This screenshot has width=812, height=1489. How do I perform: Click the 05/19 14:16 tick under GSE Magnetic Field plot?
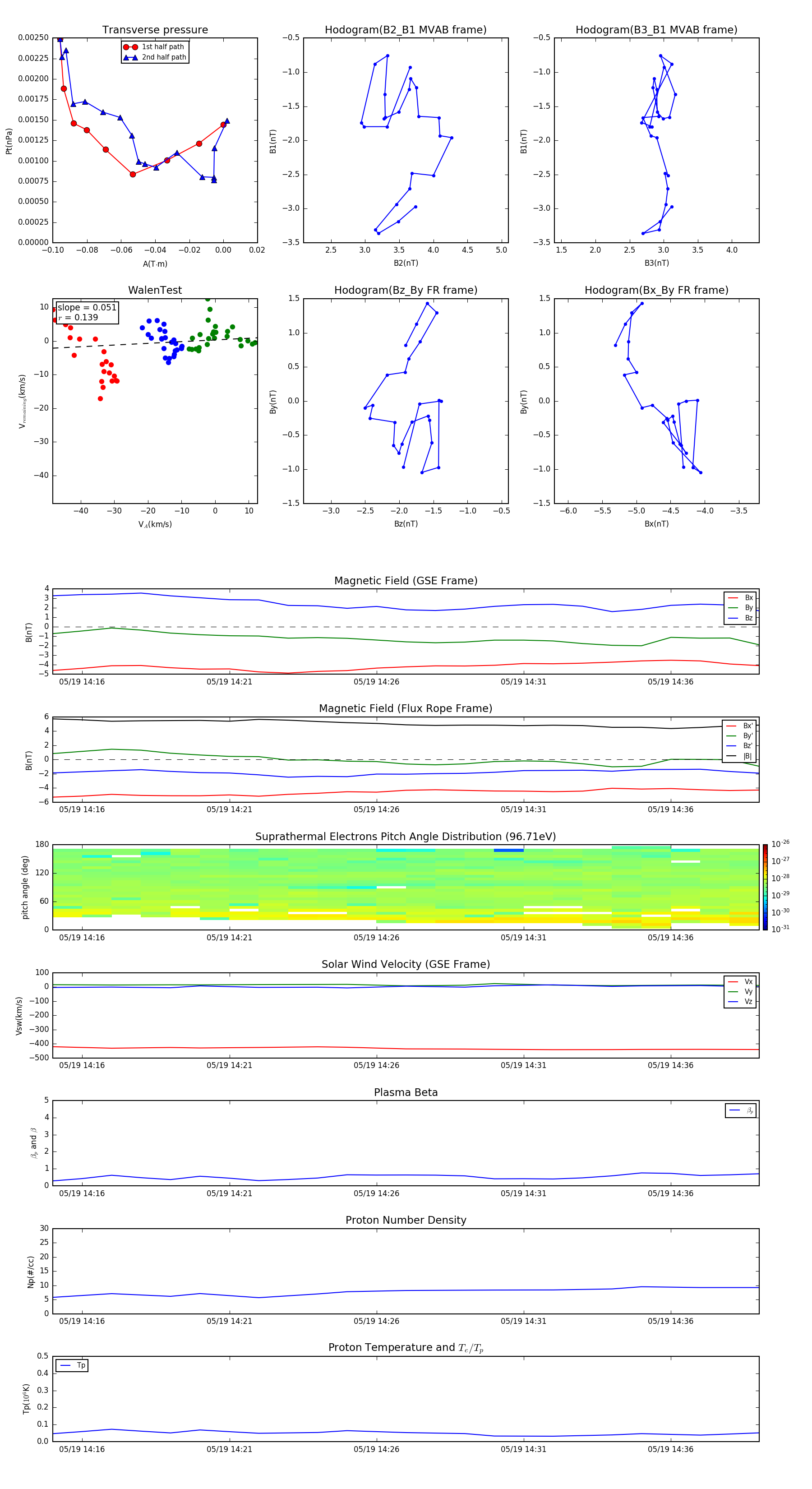(x=82, y=682)
